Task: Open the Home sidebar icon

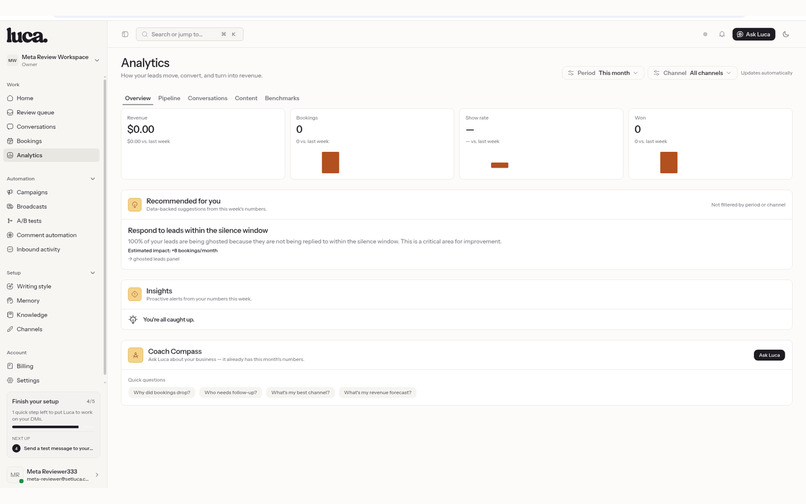Action: [x=10, y=98]
